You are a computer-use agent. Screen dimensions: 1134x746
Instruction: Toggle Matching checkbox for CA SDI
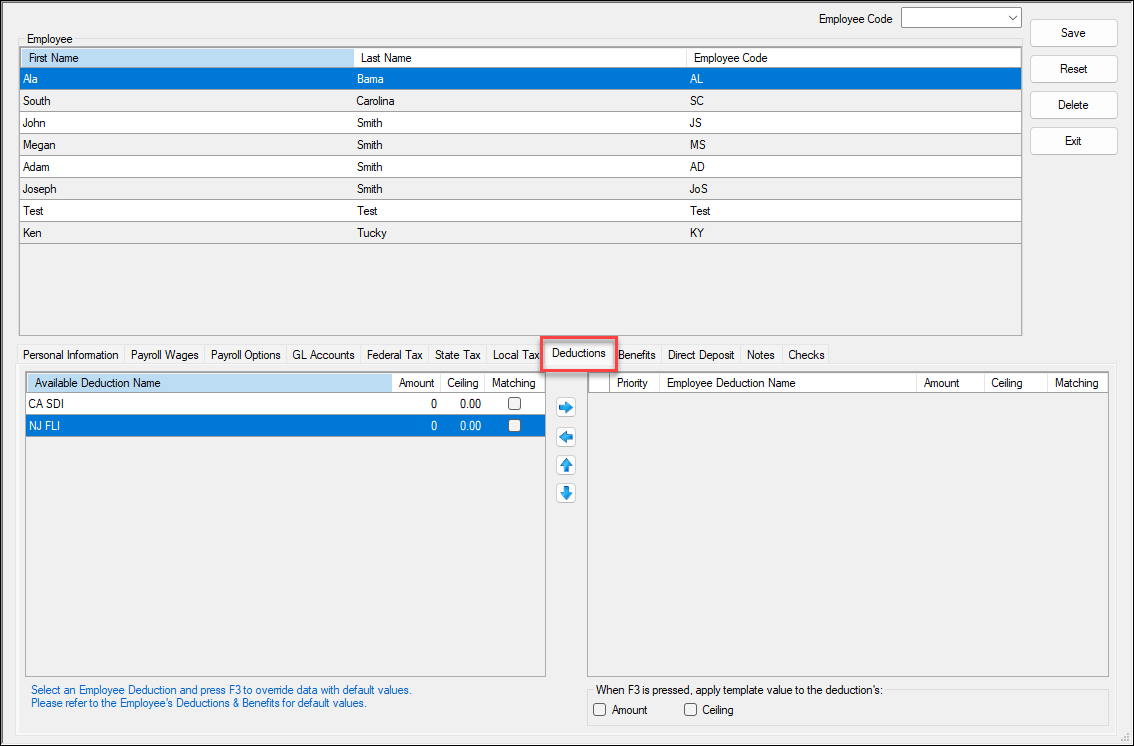(514, 404)
